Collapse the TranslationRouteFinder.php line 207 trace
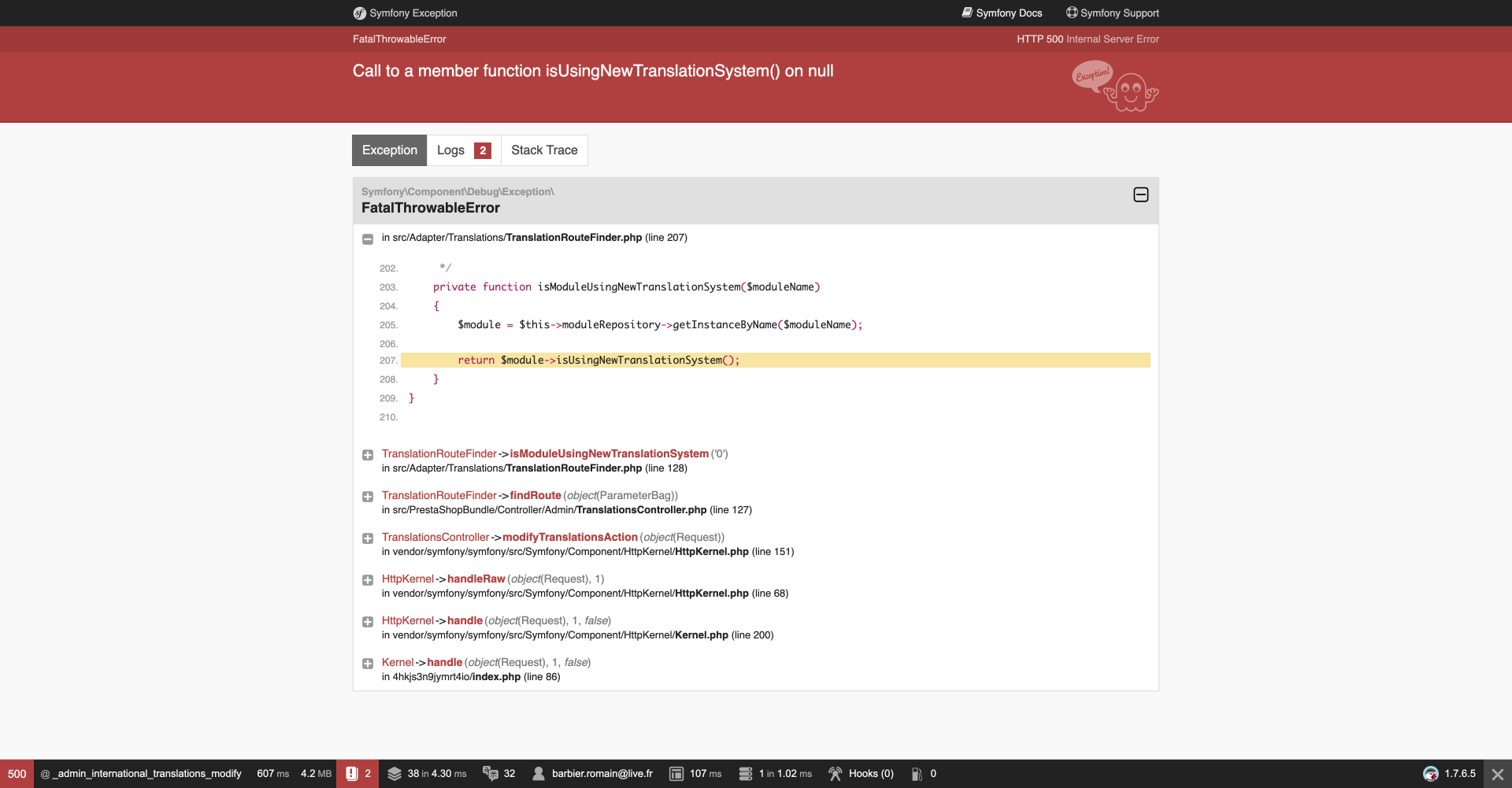 [368, 239]
